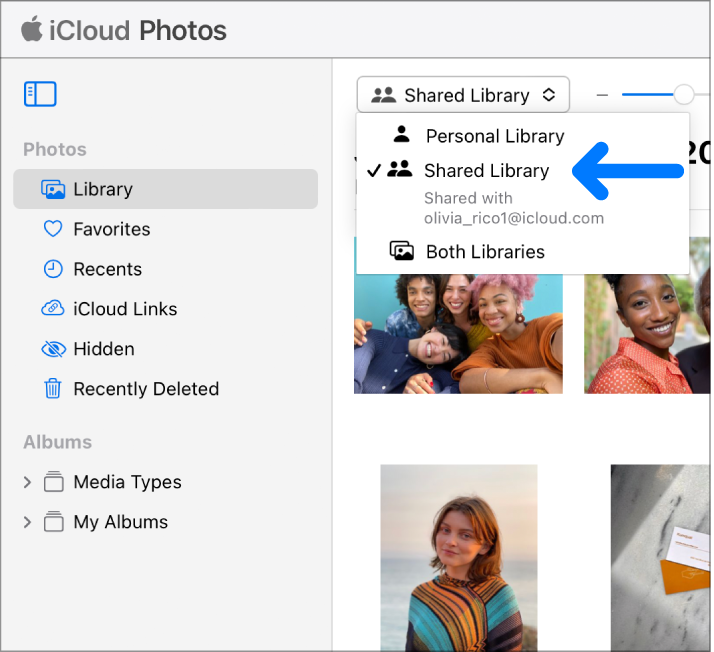Click the Apple logo in header
Image resolution: width=714 pixels, height=652 pixels.
[x=32, y=30]
